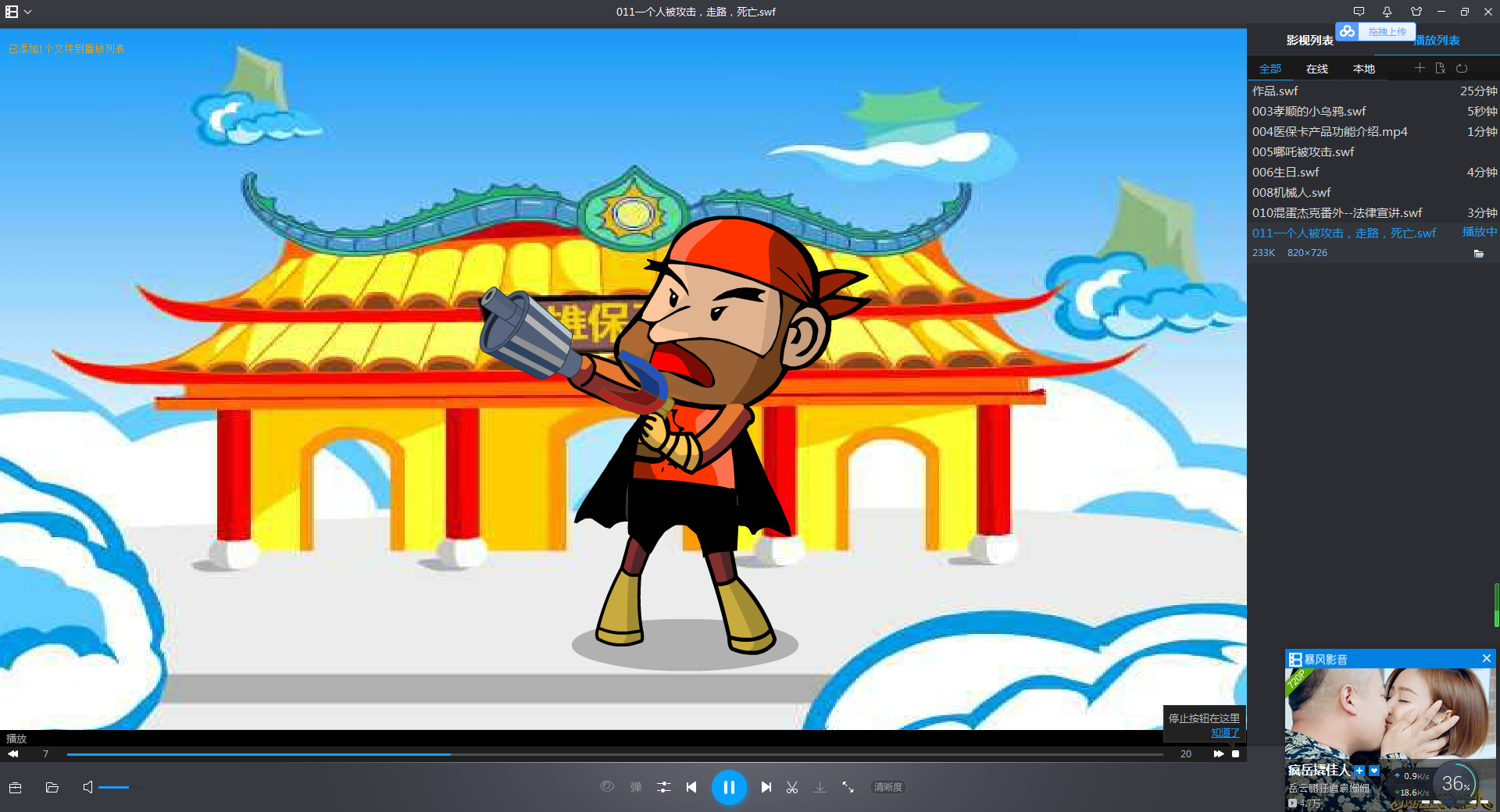This screenshot has height=812, width=1500.
Task: Select 010混蛋杰克番外--法律宣讲.swf item
Action: tap(1373, 212)
